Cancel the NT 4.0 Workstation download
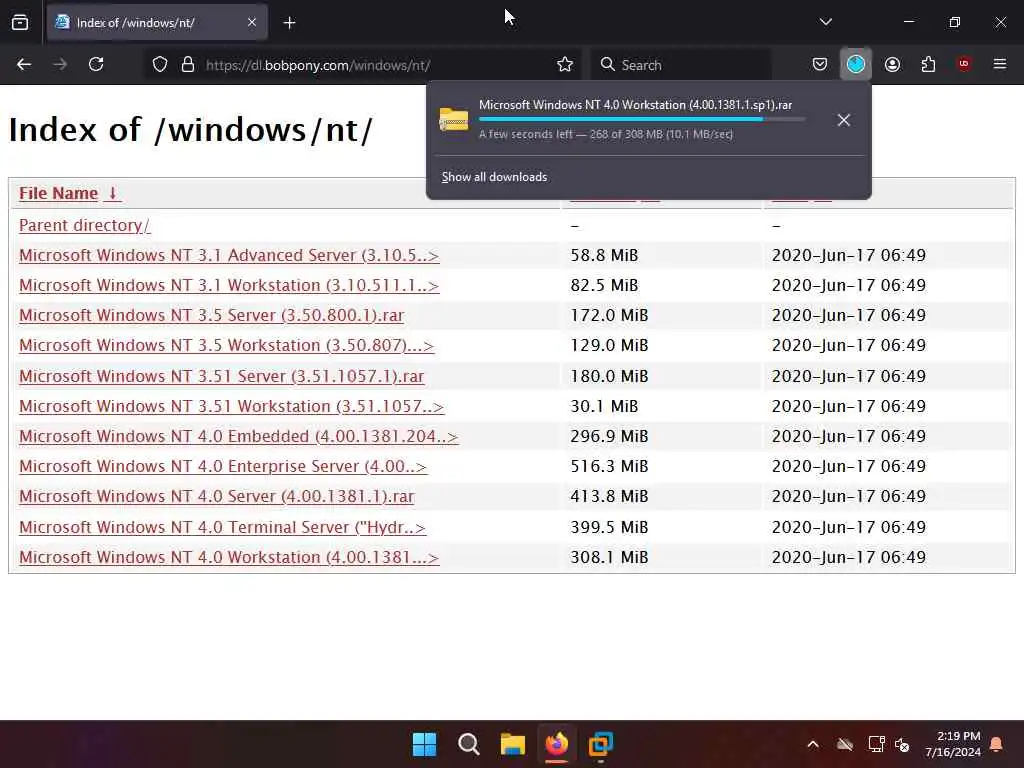 pyautogui.click(x=844, y=120)
